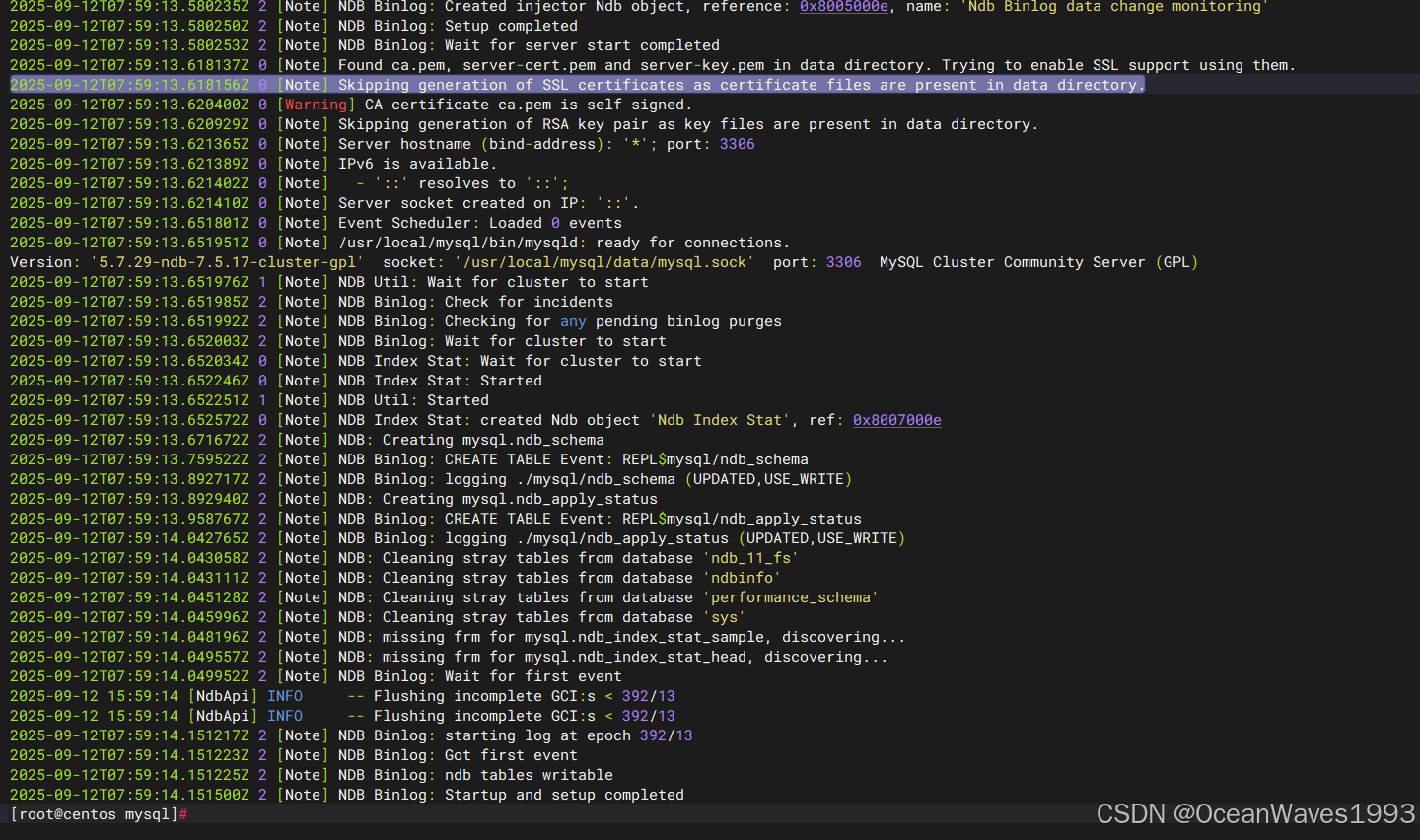Click 'Server hostname (bind-address)' line

click(383, 144)
